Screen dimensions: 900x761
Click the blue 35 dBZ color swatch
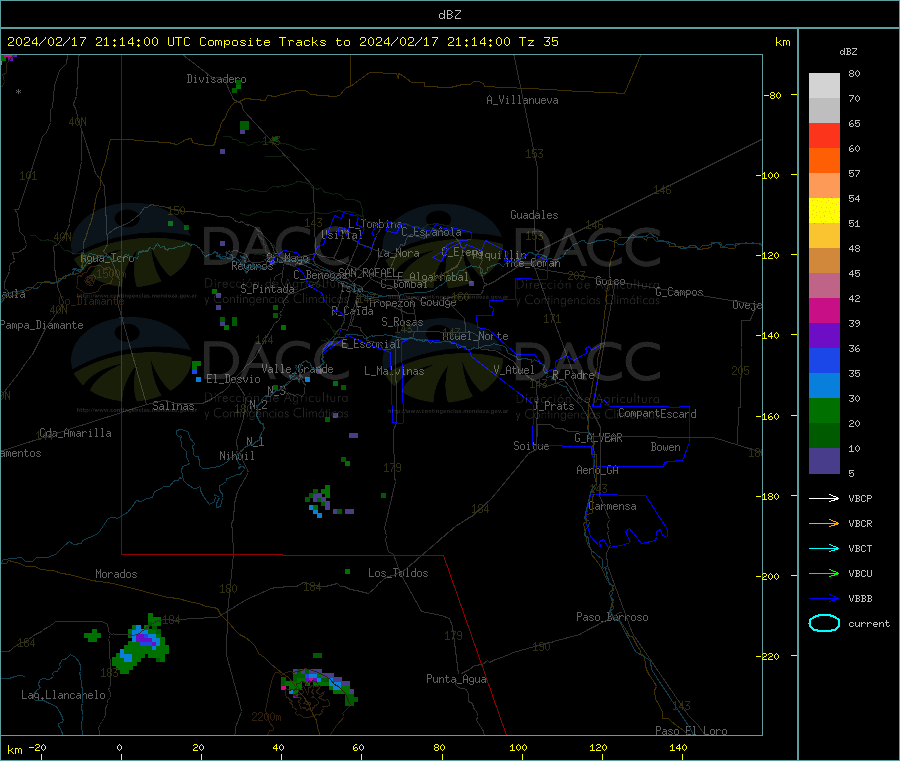pos(824,360)
